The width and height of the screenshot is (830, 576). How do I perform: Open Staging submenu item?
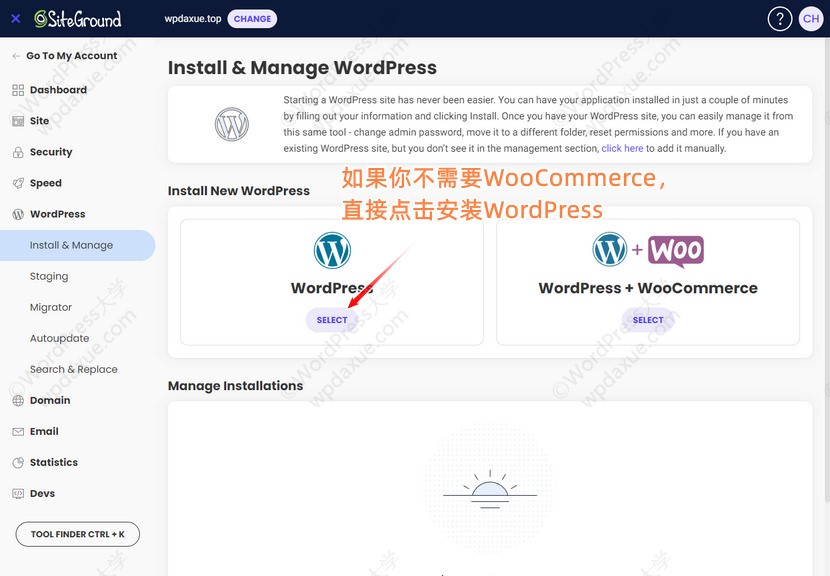[x=49, y=276]
